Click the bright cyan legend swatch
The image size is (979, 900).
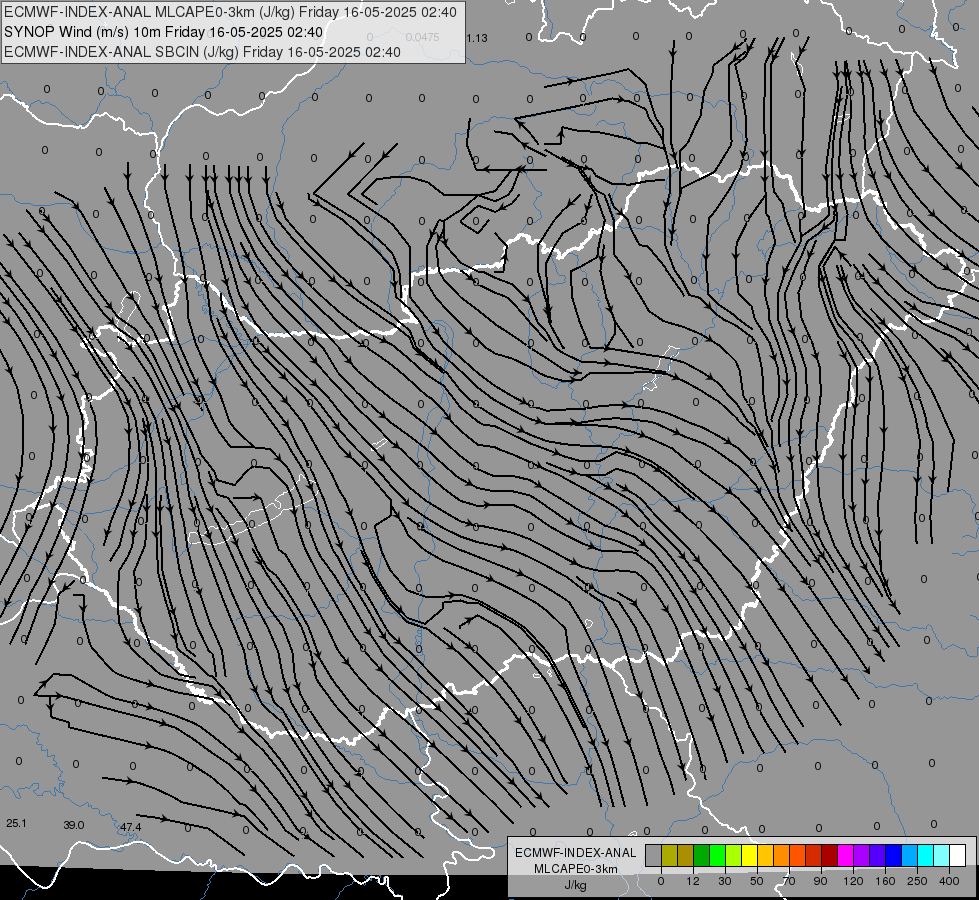click(926, 855)
